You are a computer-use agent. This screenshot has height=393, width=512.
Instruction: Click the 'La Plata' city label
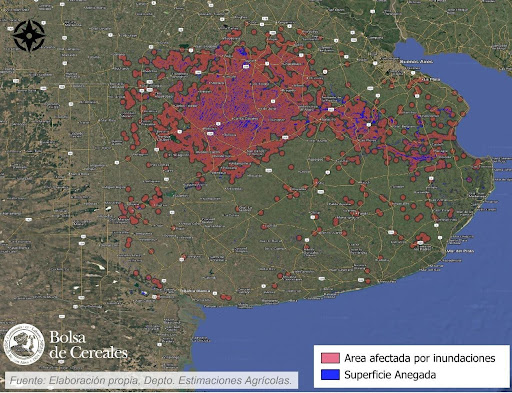(431, 79)
